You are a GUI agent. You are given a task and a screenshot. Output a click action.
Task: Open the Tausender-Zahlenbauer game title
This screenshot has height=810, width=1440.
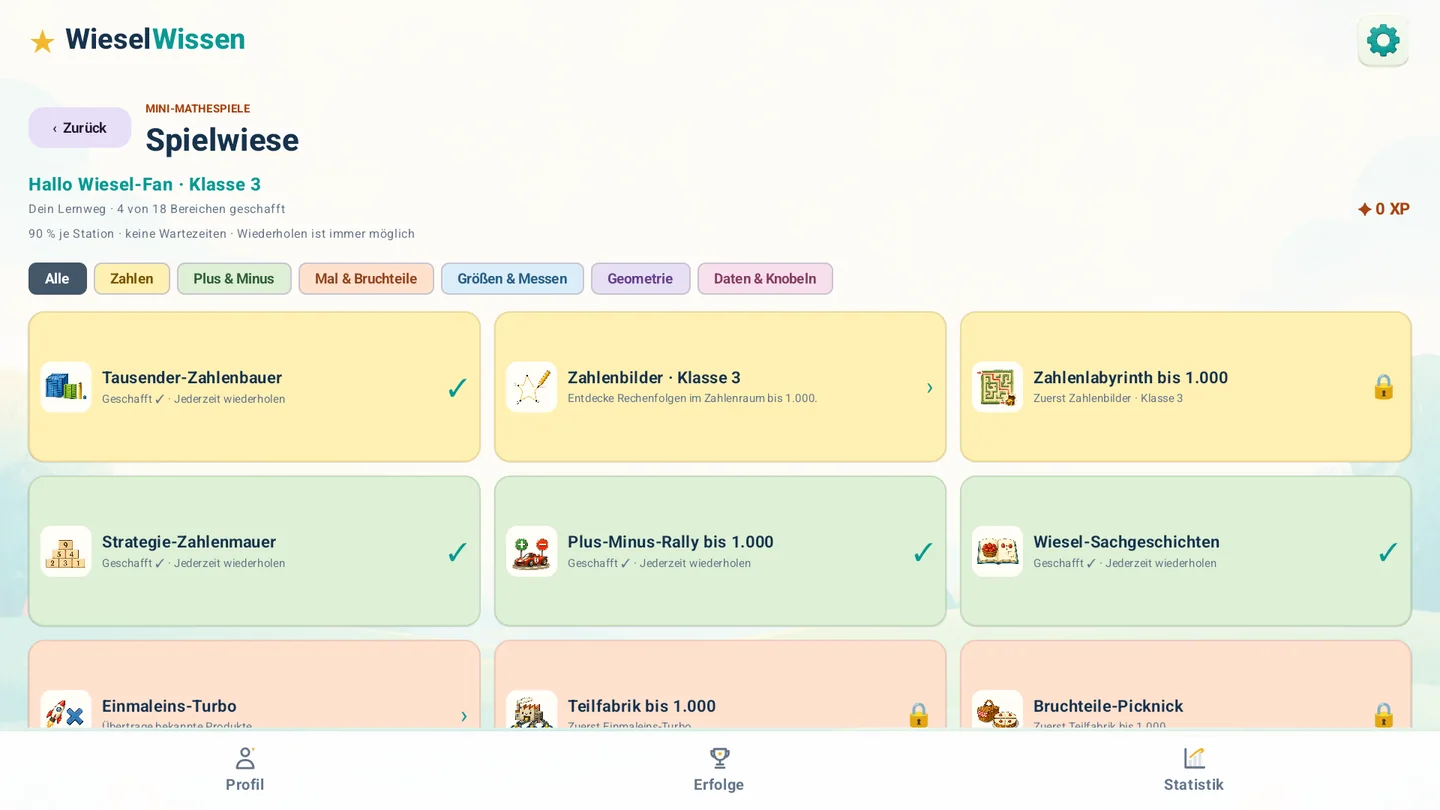pos(192,378)
